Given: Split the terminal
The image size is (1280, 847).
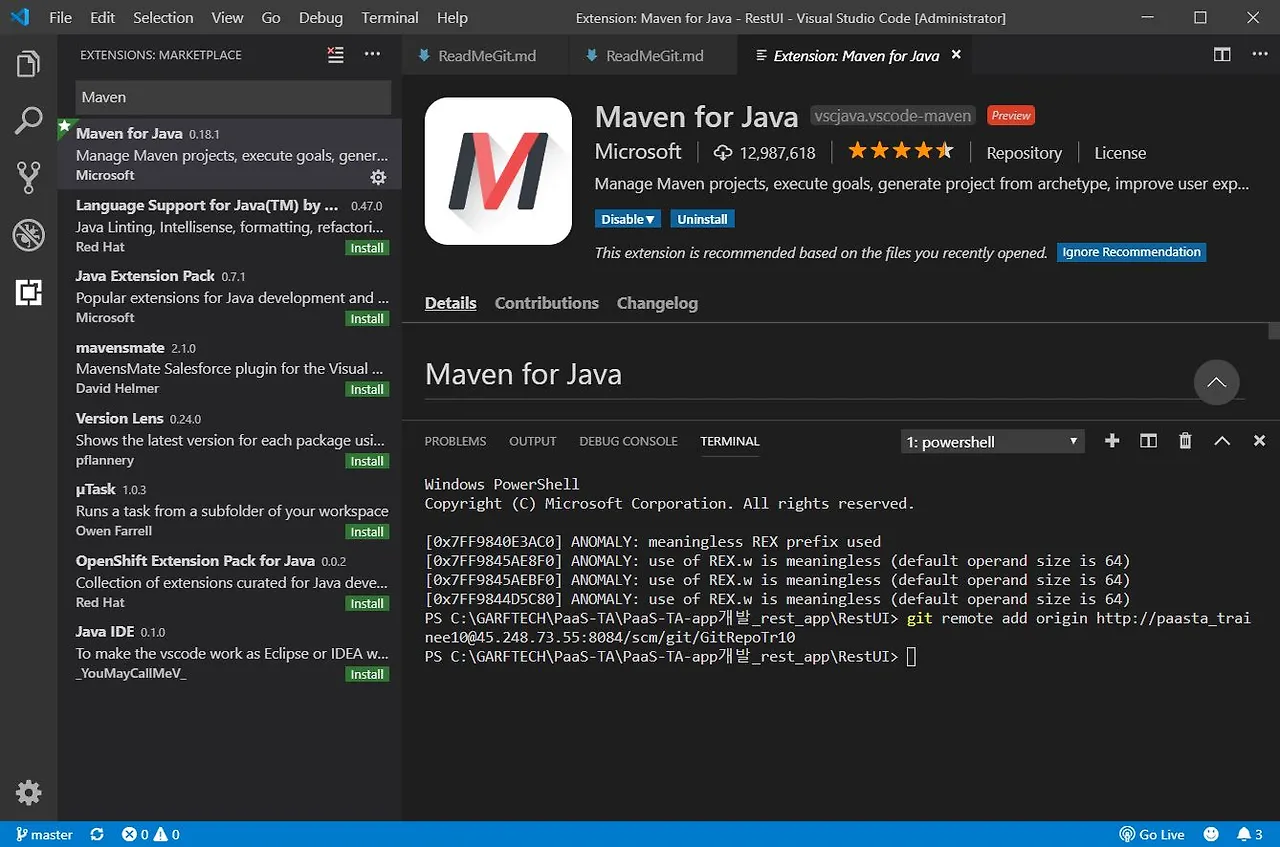Looking at the screenshot, I should point(1149,441).
